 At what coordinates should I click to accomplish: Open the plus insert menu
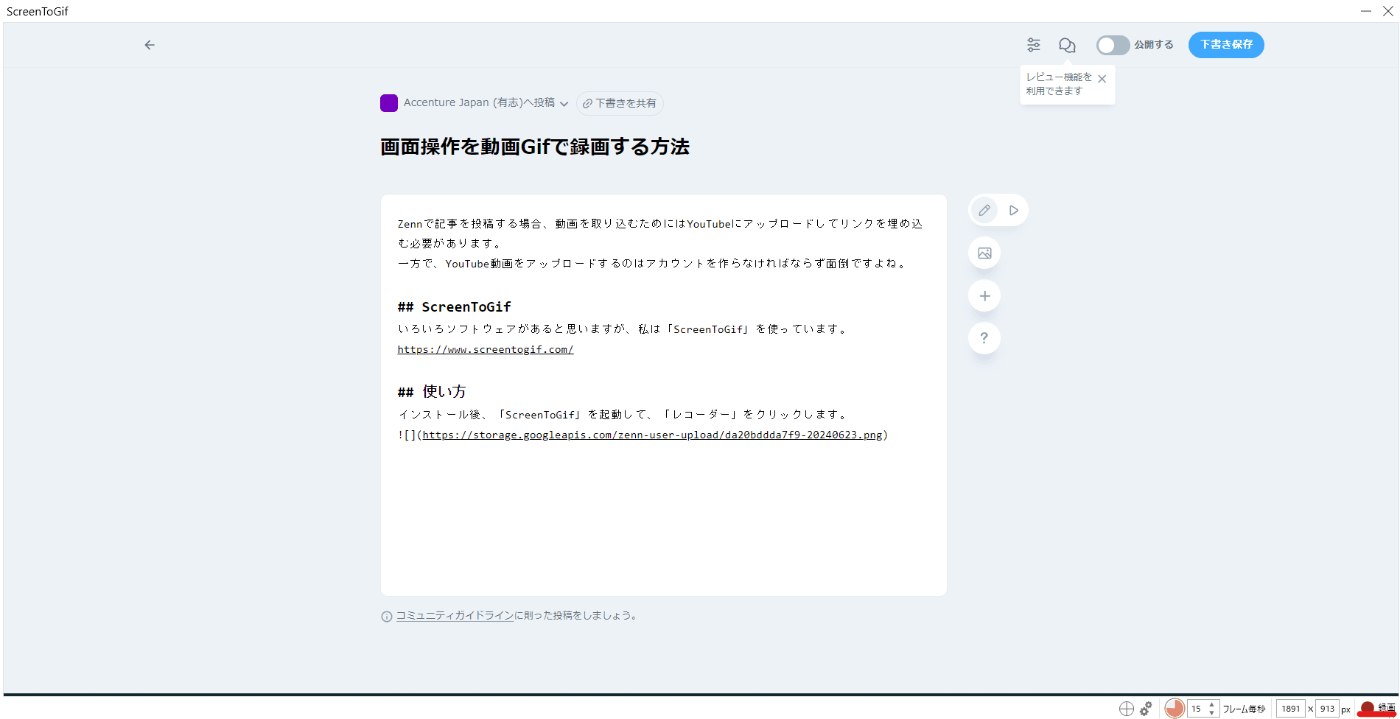pos(984,296)
